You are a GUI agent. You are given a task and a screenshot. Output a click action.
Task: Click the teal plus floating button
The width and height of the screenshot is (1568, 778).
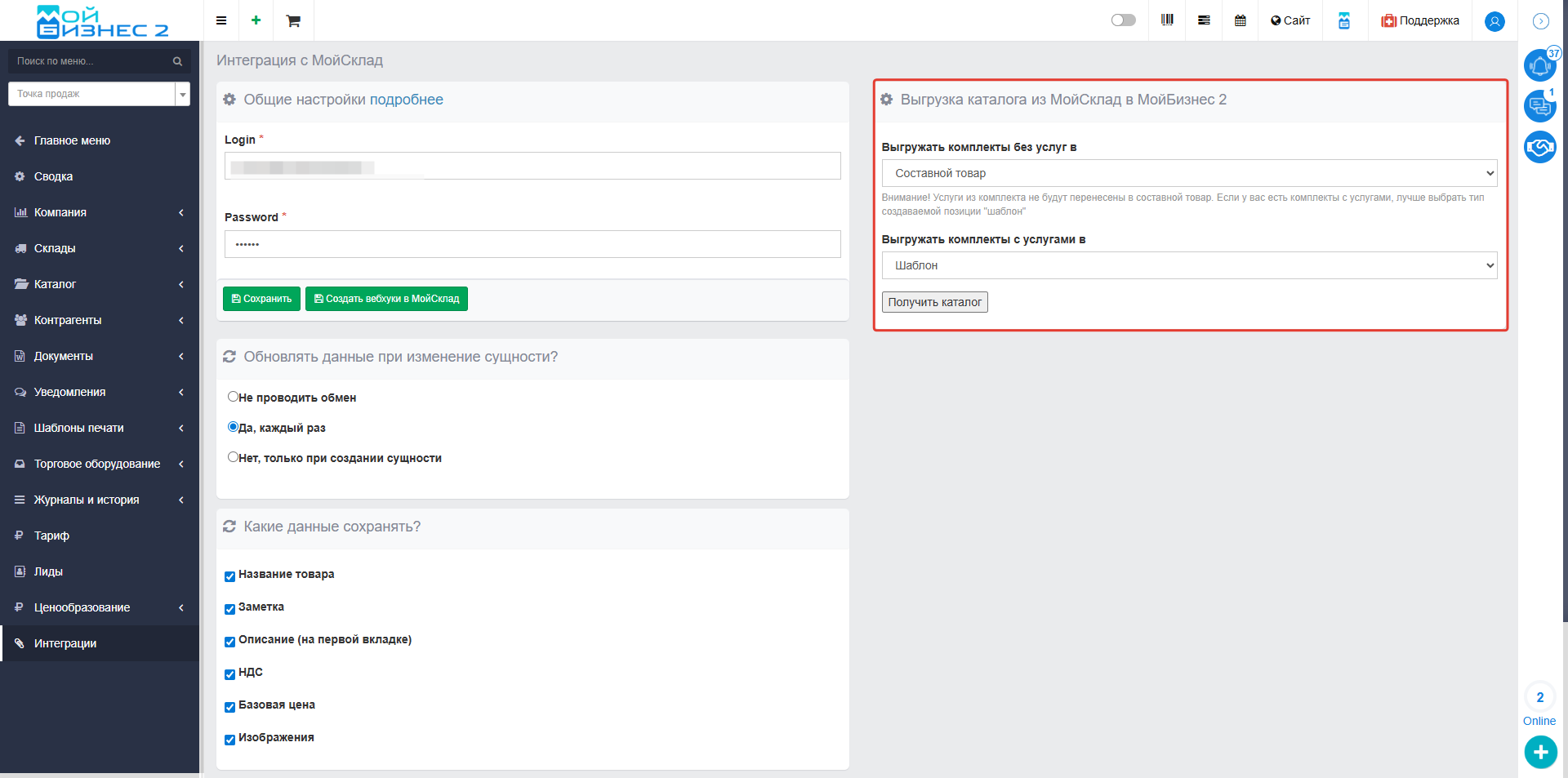point(1540,752)
